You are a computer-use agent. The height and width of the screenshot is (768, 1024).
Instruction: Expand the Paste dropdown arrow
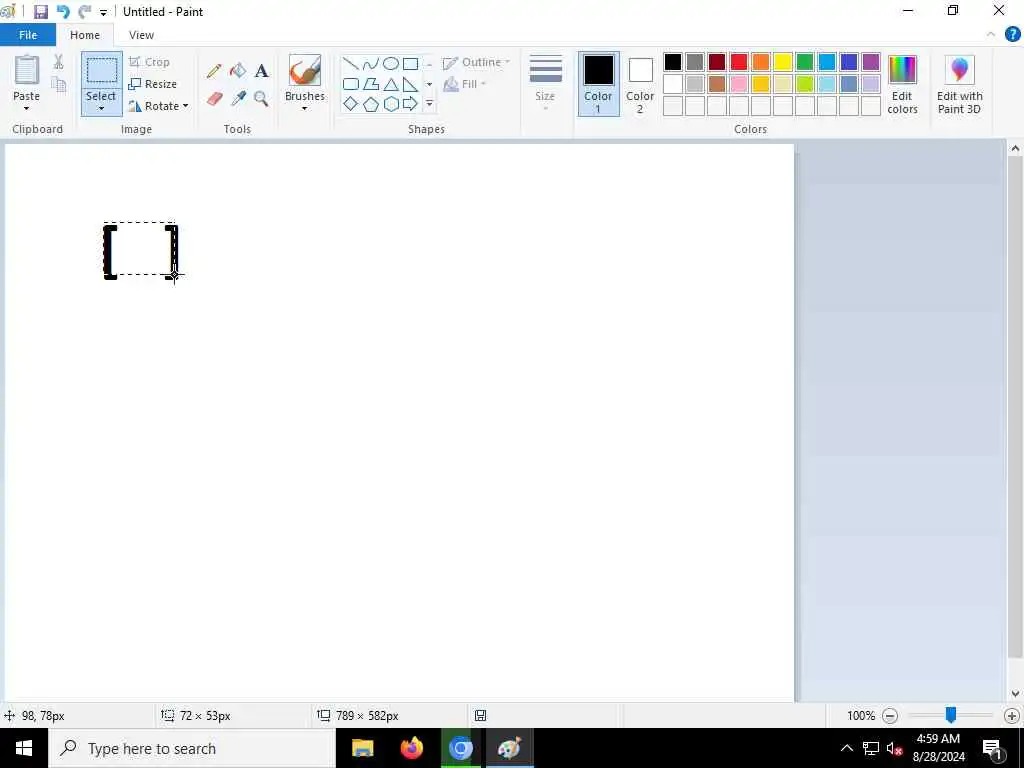pos(27,108)
